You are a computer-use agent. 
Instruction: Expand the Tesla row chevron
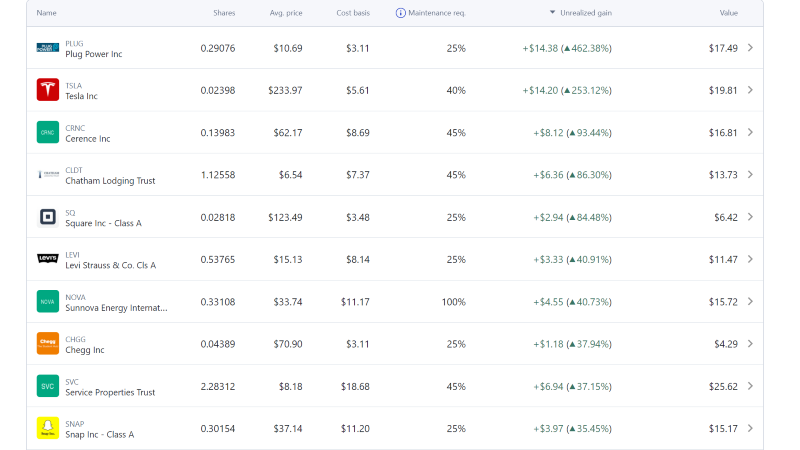(x=750, y=90)
